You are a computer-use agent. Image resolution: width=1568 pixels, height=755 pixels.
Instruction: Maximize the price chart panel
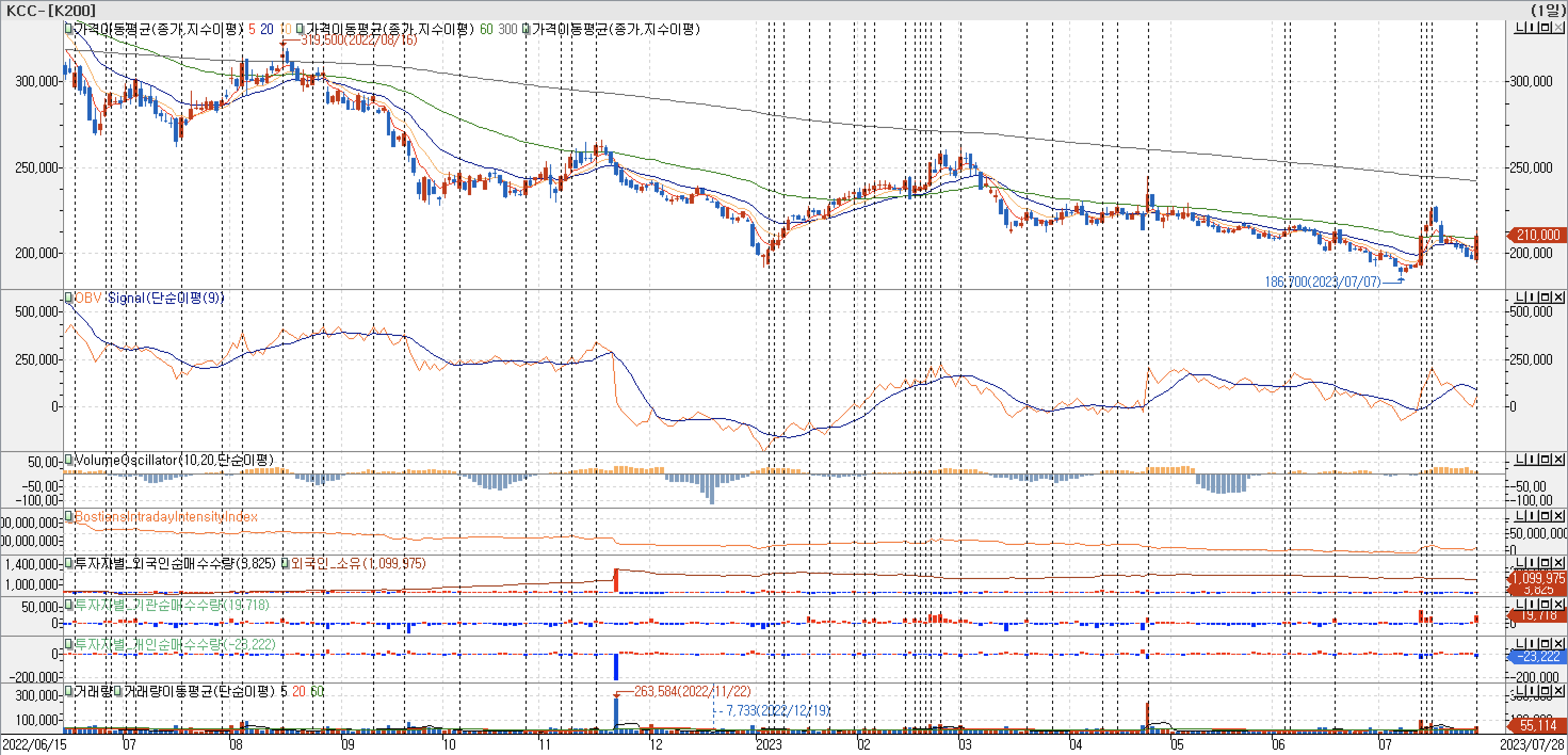point(1545,27)
